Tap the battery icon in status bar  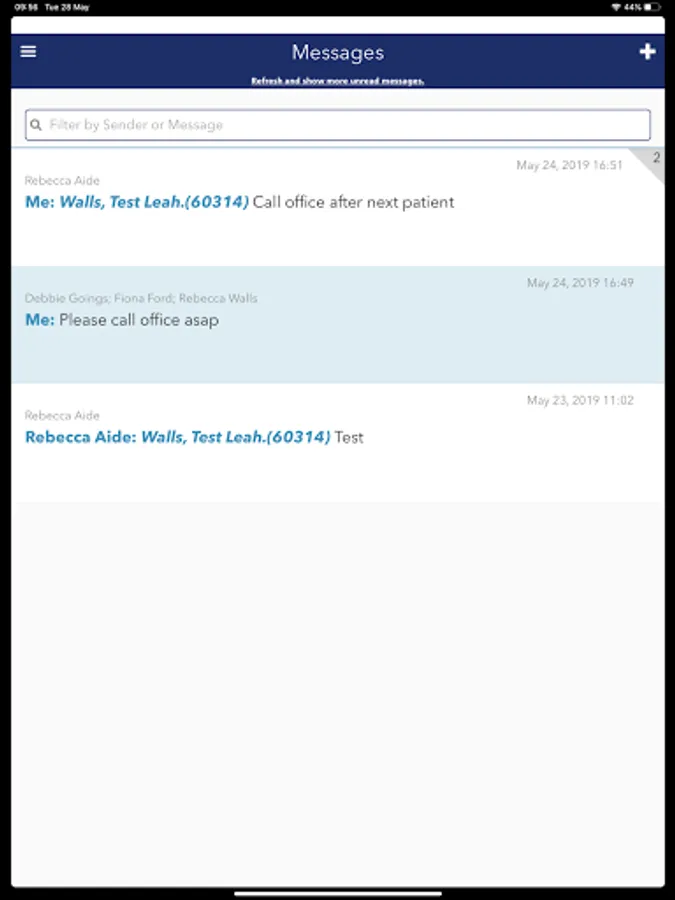[x=652, y=7]
